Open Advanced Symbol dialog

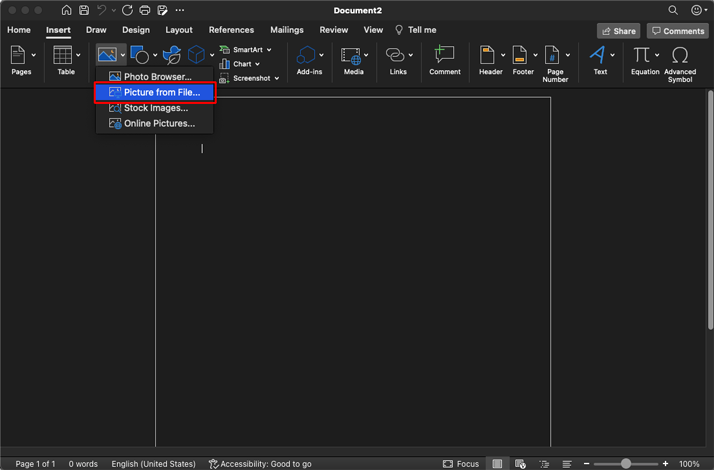tap(680, 64)
